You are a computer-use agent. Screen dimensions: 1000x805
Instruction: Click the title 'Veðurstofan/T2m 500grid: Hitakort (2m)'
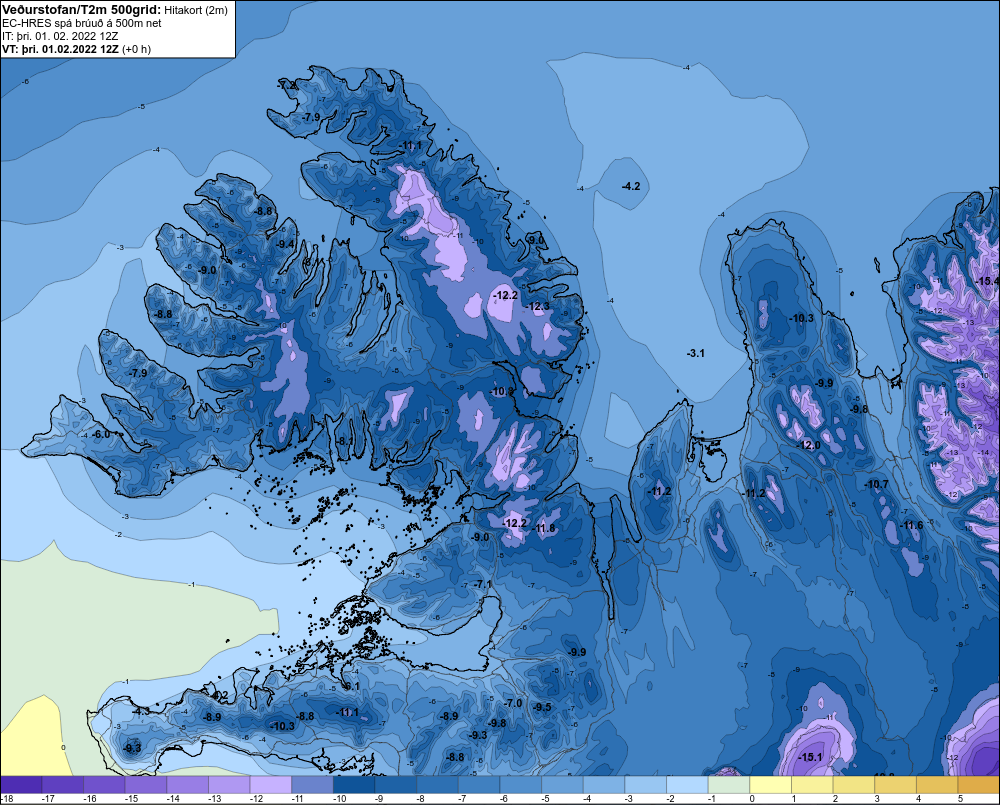[115, 10]
